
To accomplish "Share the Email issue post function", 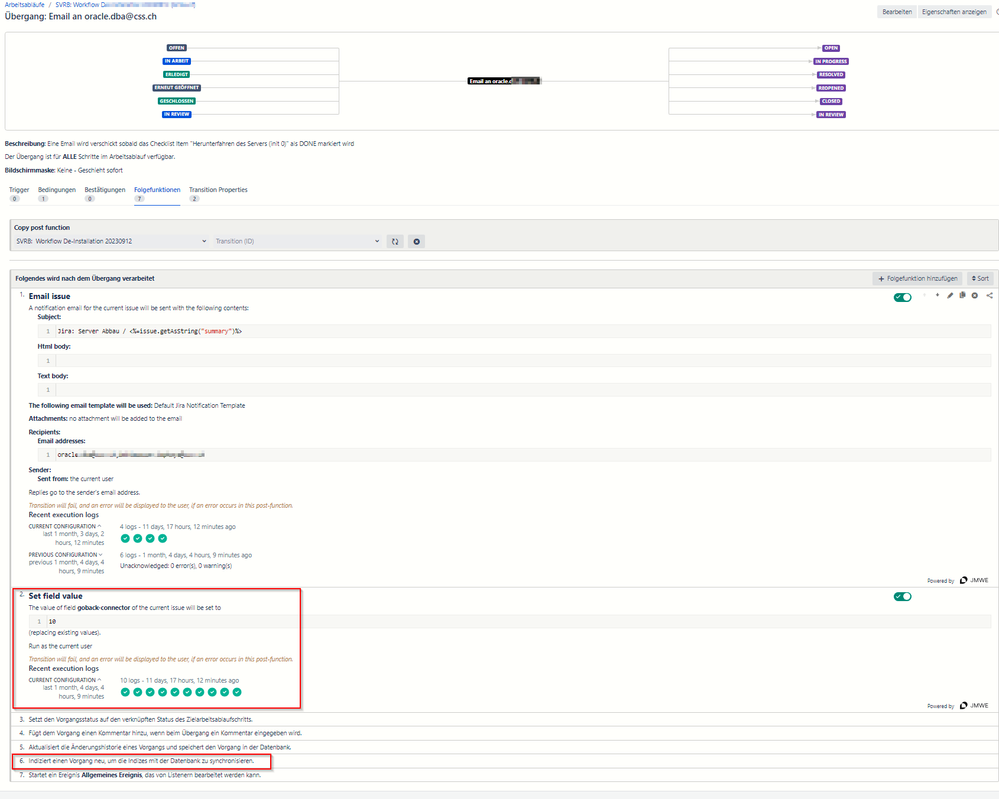I will point(989,296).
